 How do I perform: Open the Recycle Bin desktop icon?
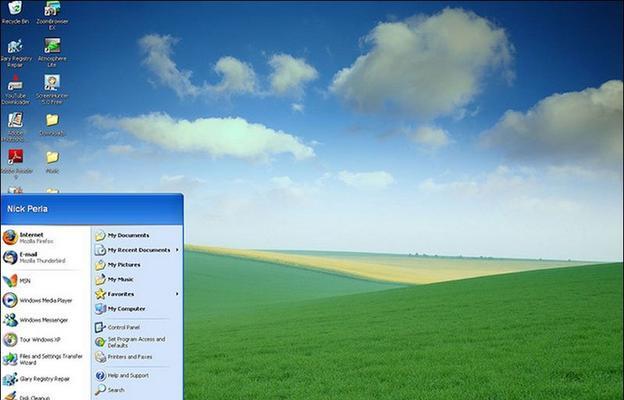[x=15, y=13]
